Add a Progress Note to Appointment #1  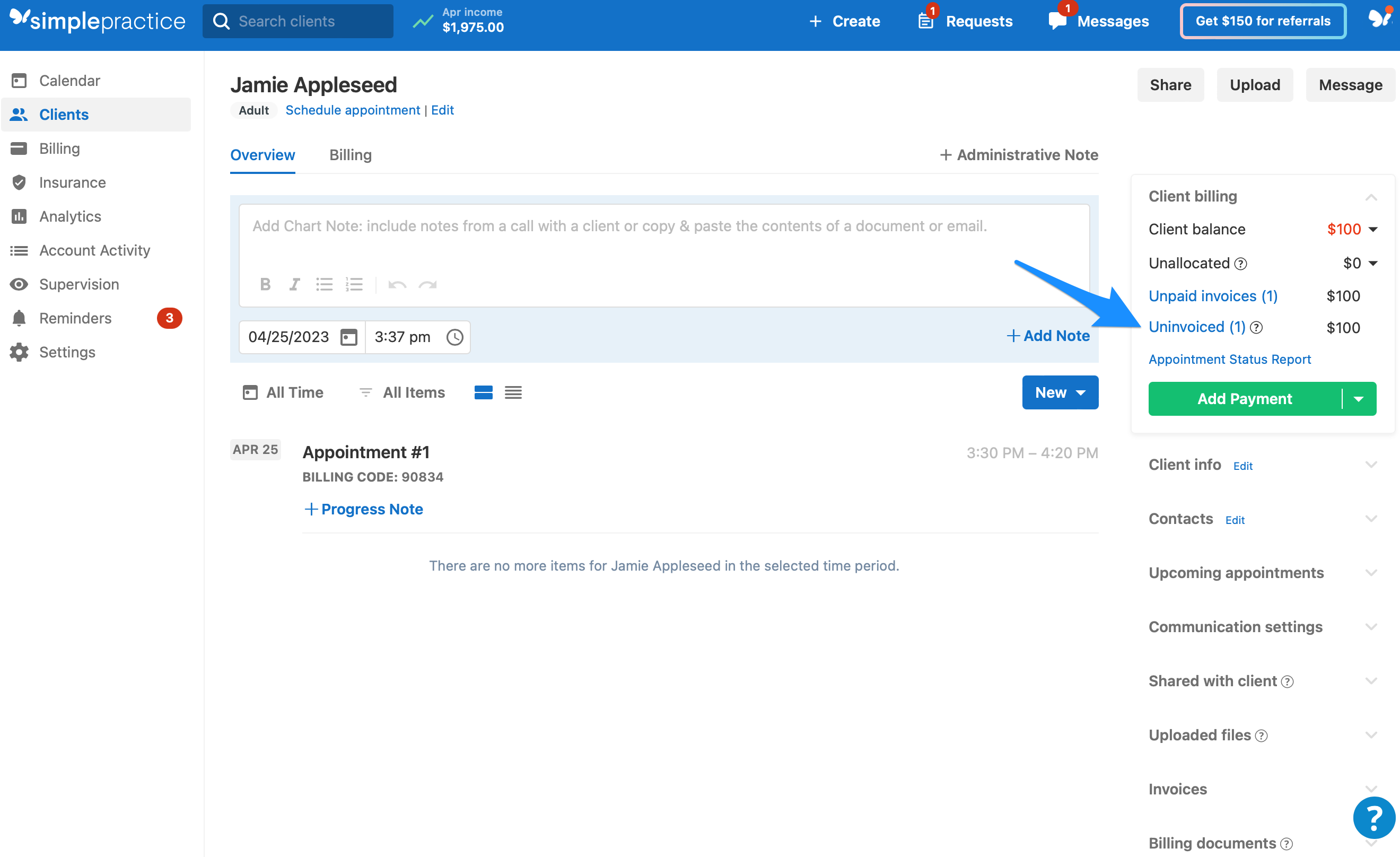click(364, 509)
